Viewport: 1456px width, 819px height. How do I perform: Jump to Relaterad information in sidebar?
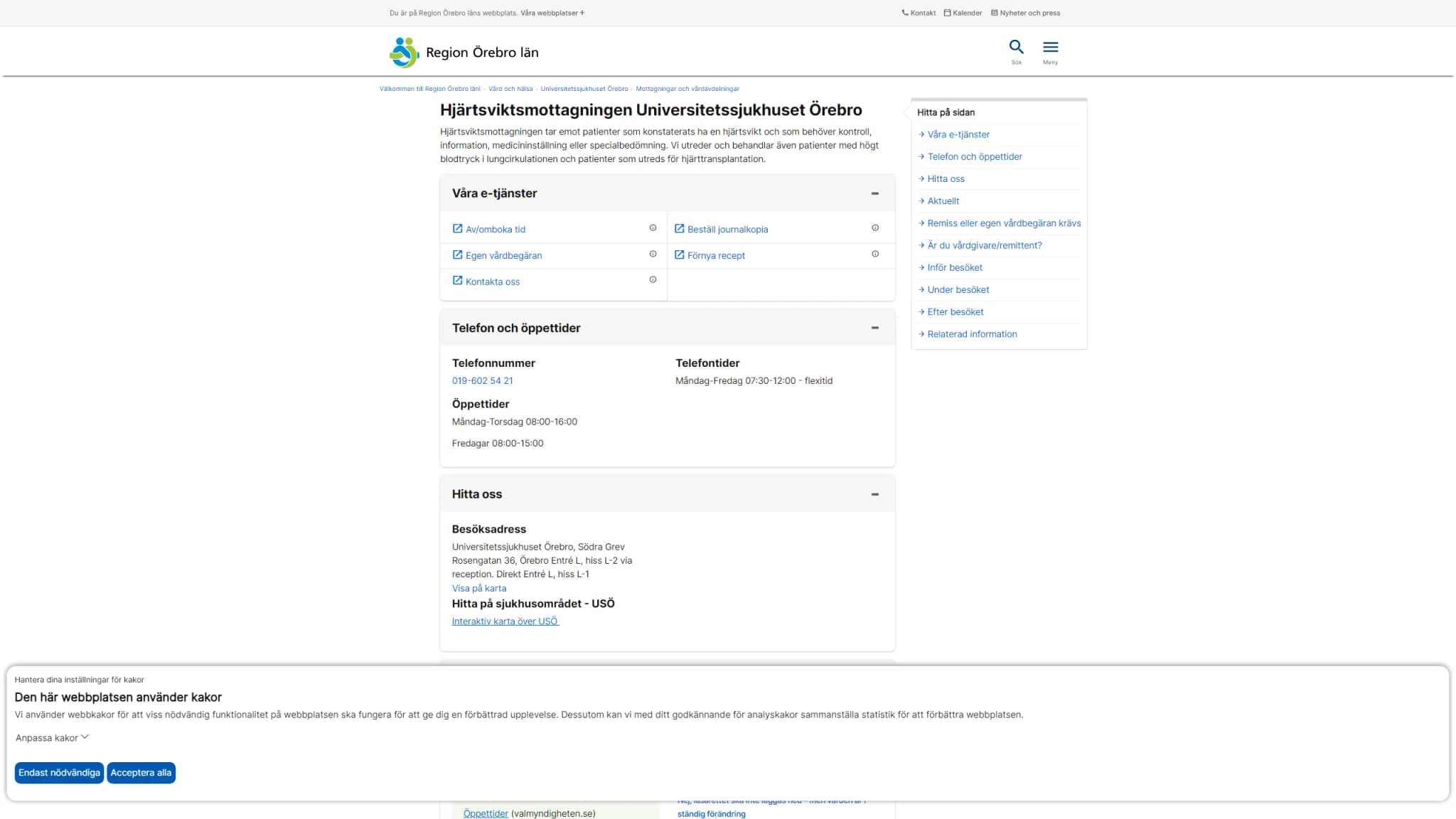pyautogui.click(x=971, y=334)
